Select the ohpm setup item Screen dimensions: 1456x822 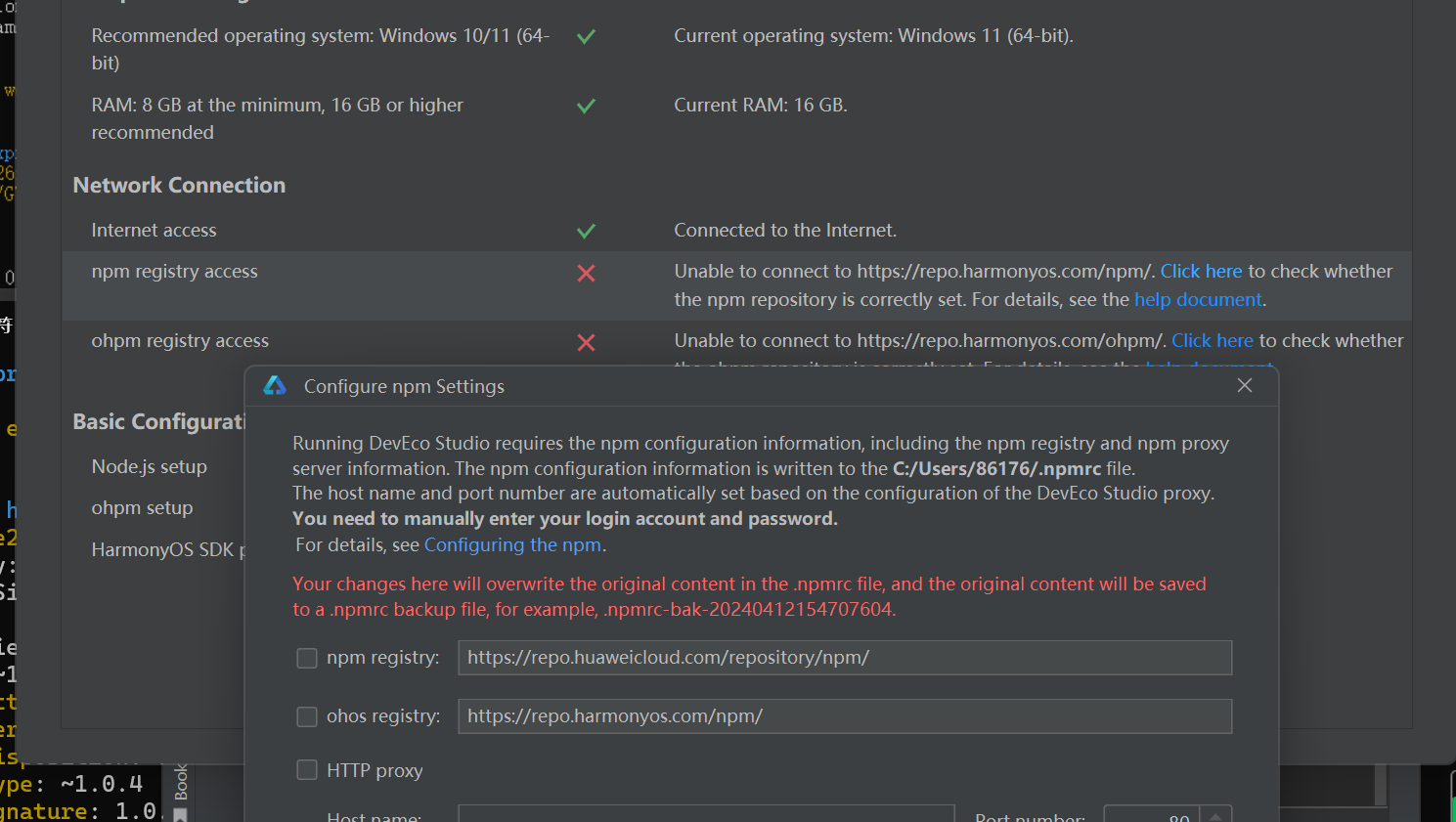pos(143,508)
